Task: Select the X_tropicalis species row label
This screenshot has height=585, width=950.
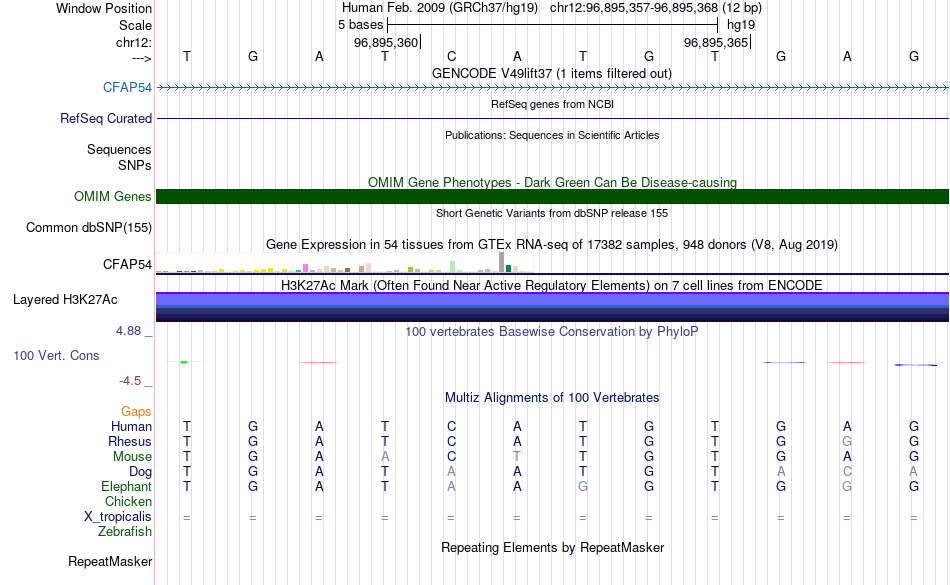Action: coord(118,517)
